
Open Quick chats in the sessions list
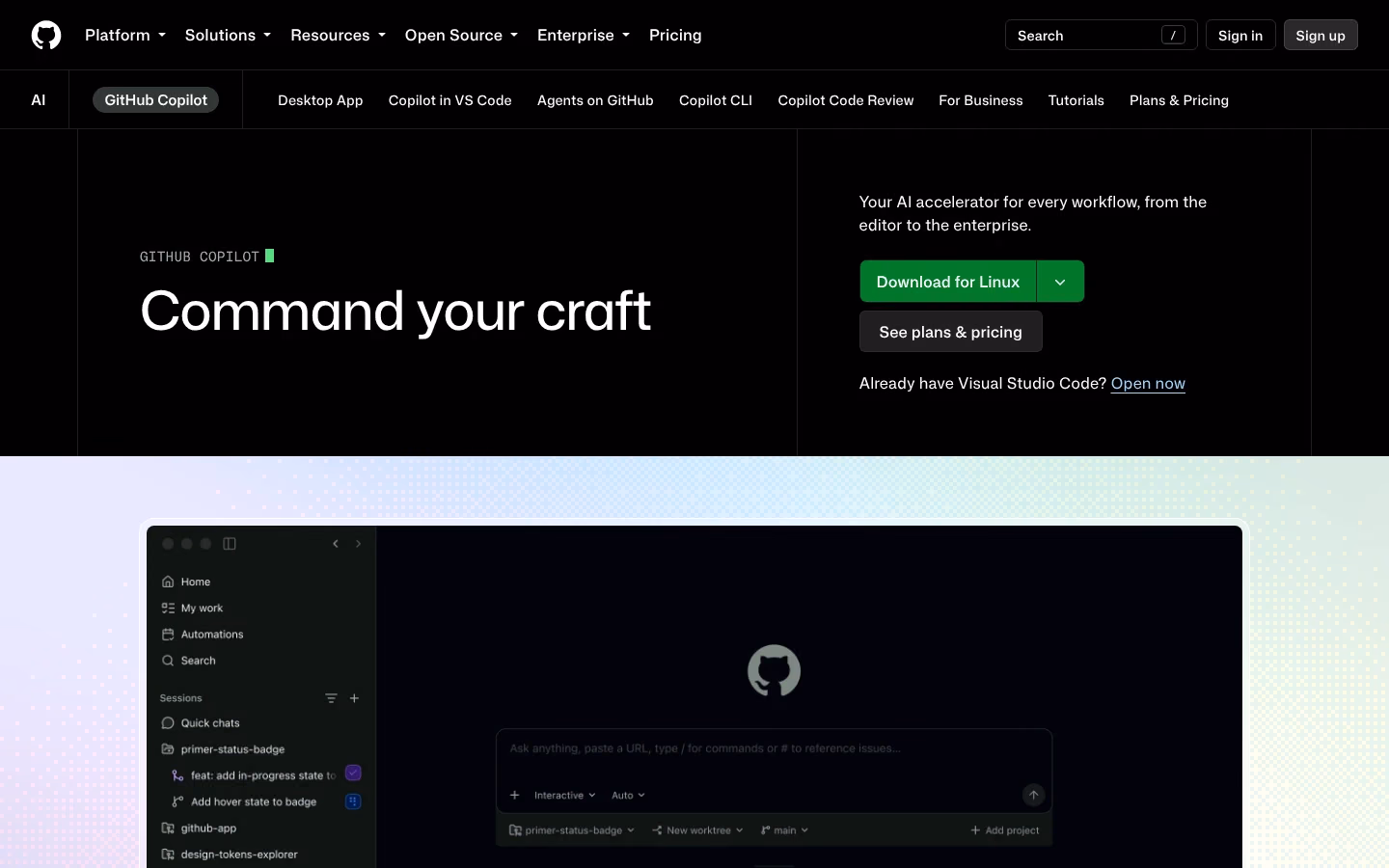coord(201,723)
